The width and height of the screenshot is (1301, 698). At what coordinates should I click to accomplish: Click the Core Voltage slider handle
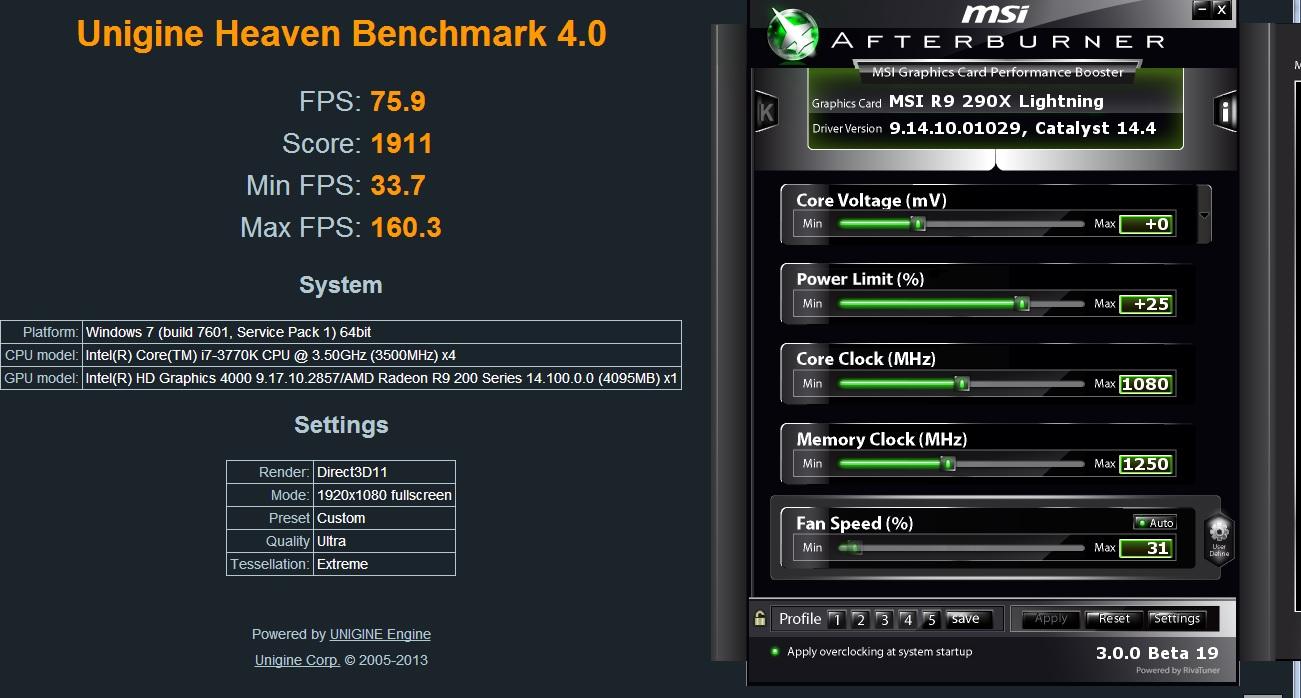[x=918, y=224]
